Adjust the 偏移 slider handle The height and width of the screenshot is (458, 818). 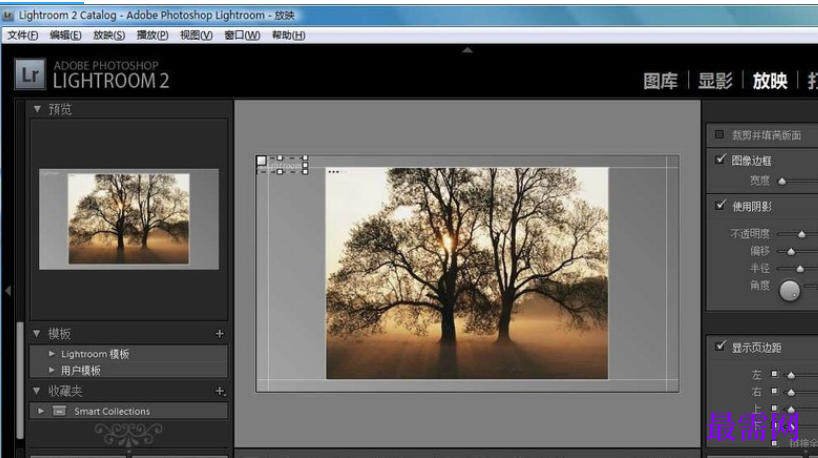click(x=791, y=251)
